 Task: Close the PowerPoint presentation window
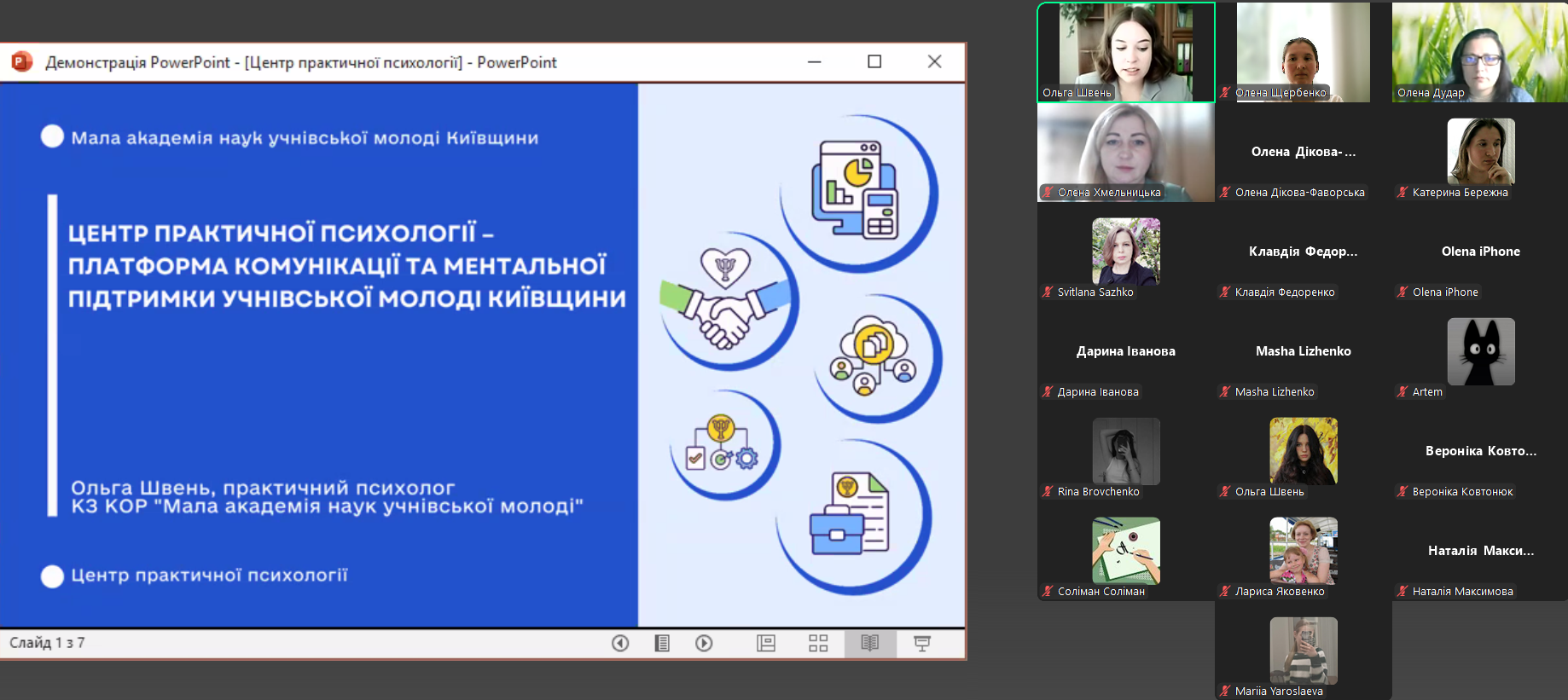935,61
